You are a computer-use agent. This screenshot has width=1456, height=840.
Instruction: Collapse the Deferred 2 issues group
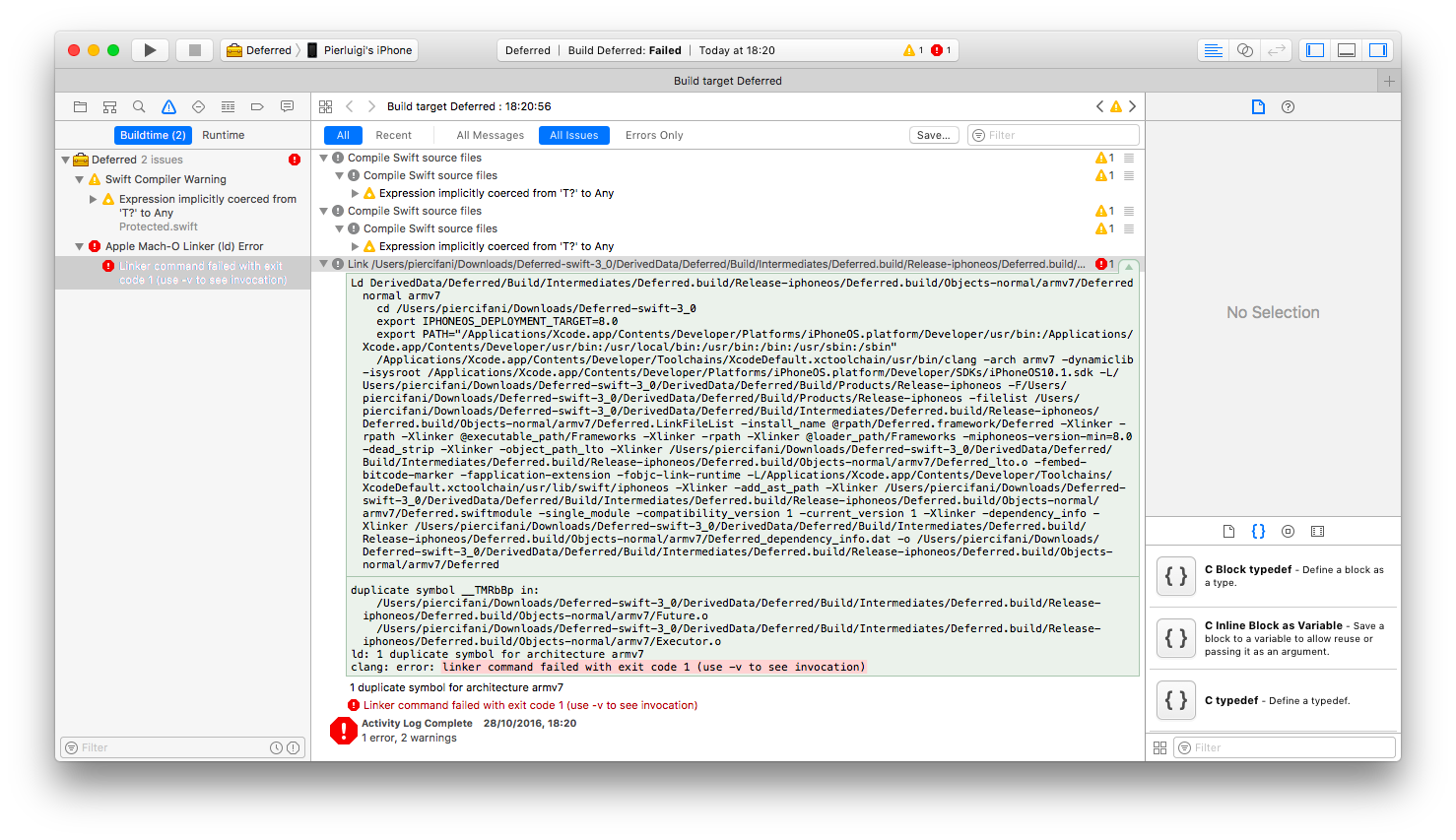pos(66,160)
